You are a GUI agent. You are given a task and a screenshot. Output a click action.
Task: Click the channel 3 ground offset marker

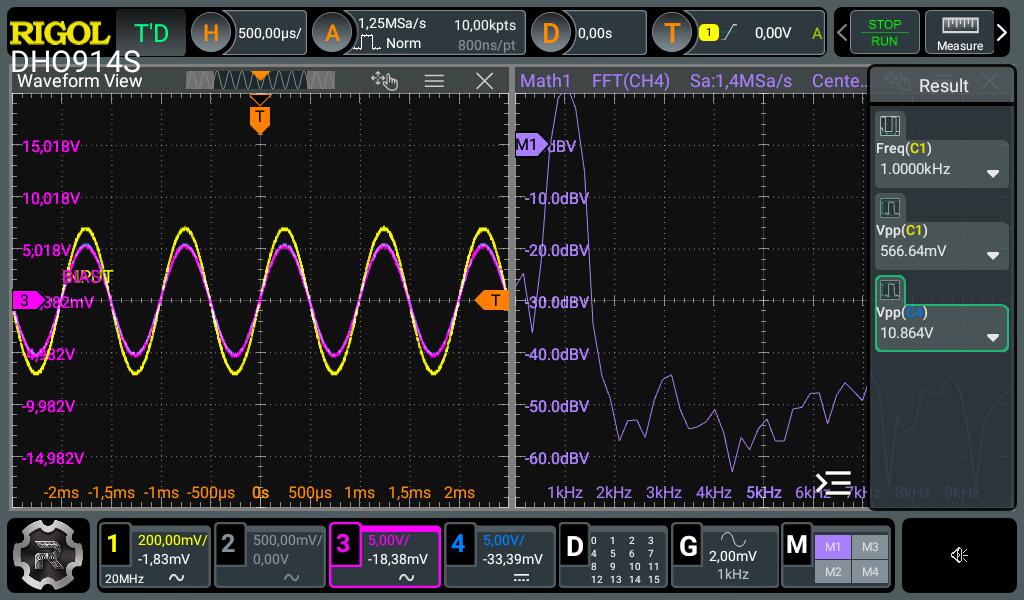pos(27,300)
